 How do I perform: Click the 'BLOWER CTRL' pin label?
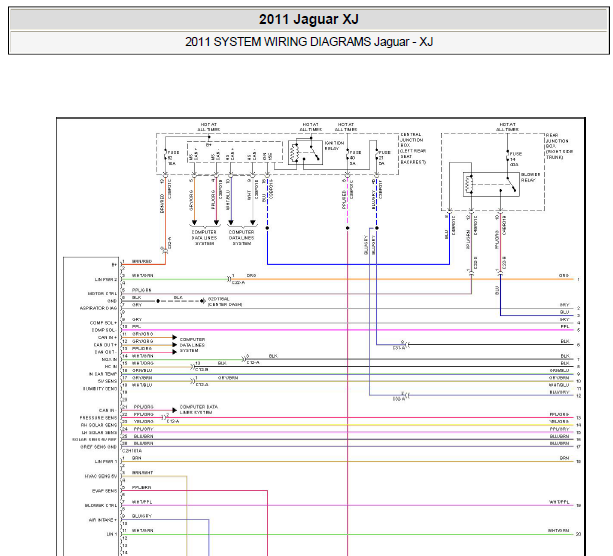pos(101,506)
